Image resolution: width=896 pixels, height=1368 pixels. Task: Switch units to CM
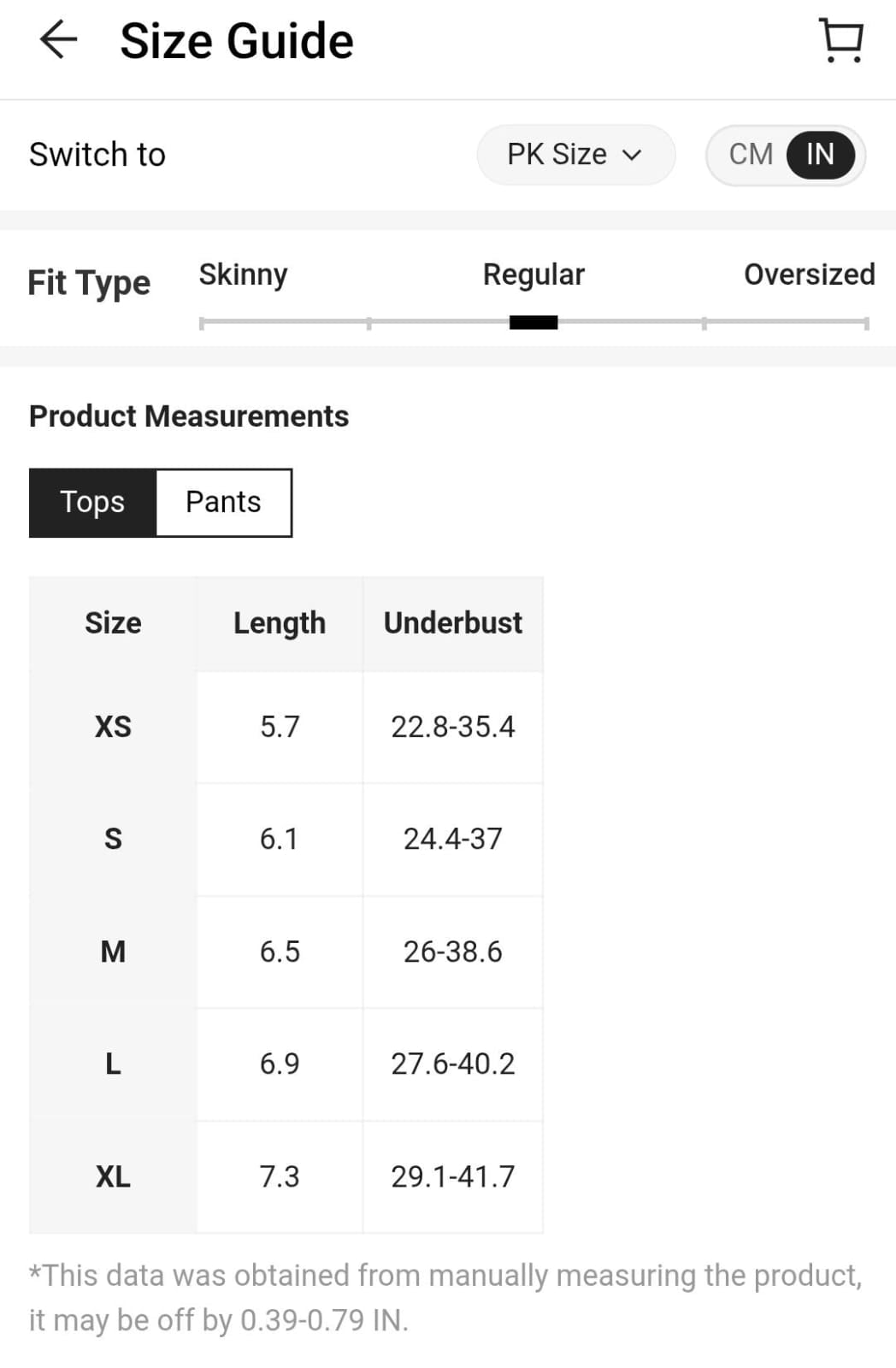pyautogui.click(x=751, y=155)
